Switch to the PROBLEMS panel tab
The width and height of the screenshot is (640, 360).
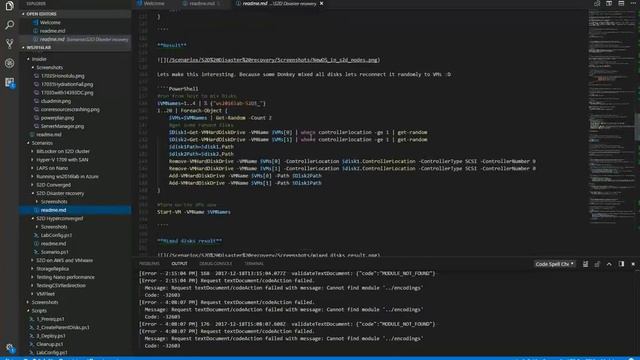149,264
